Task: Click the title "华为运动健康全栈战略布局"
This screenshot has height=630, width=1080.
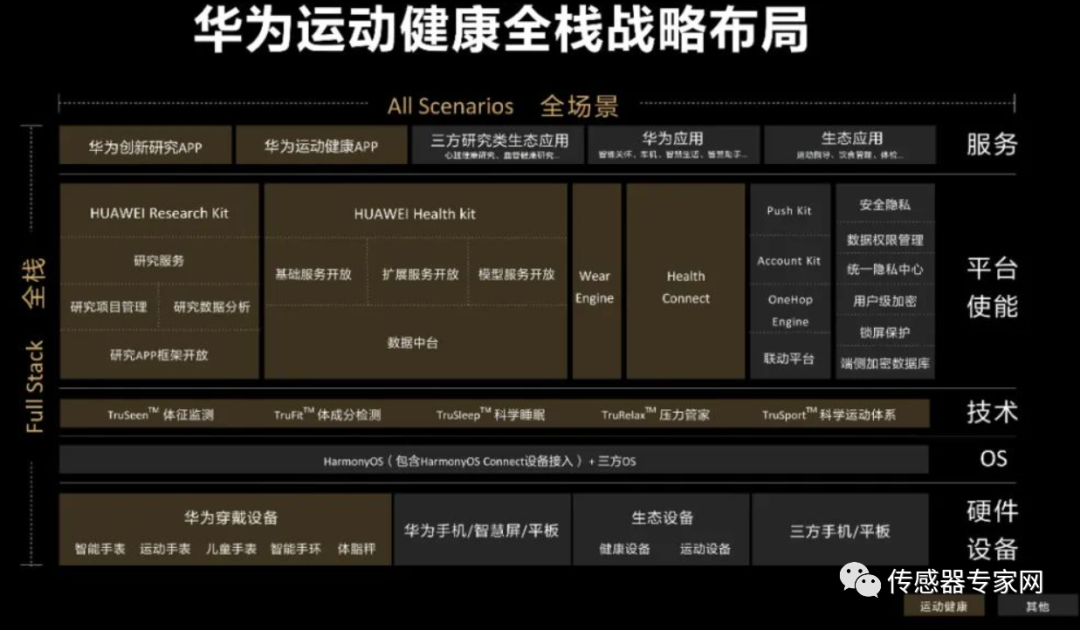Action: pos(501,30)
